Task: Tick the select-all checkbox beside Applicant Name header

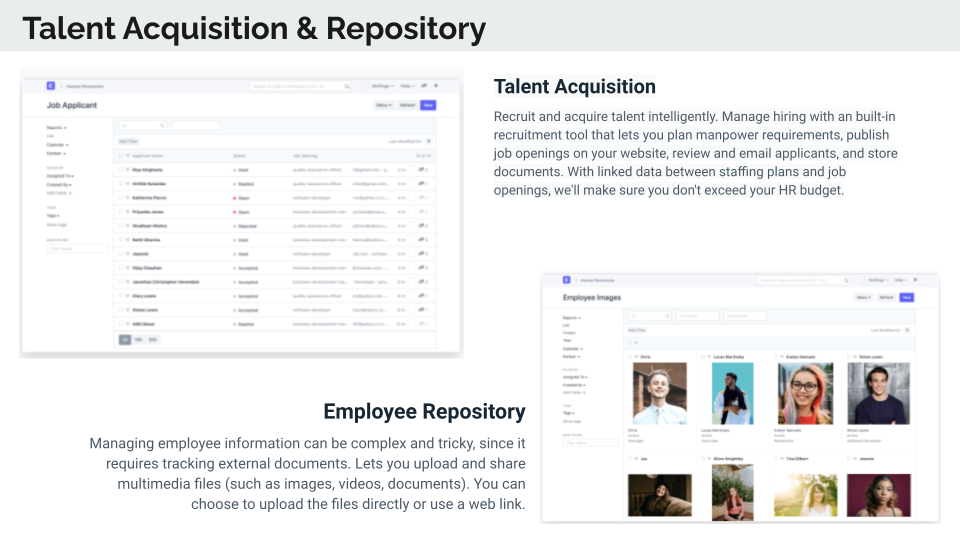Action: pyautogui.click(x=119, y=156)
